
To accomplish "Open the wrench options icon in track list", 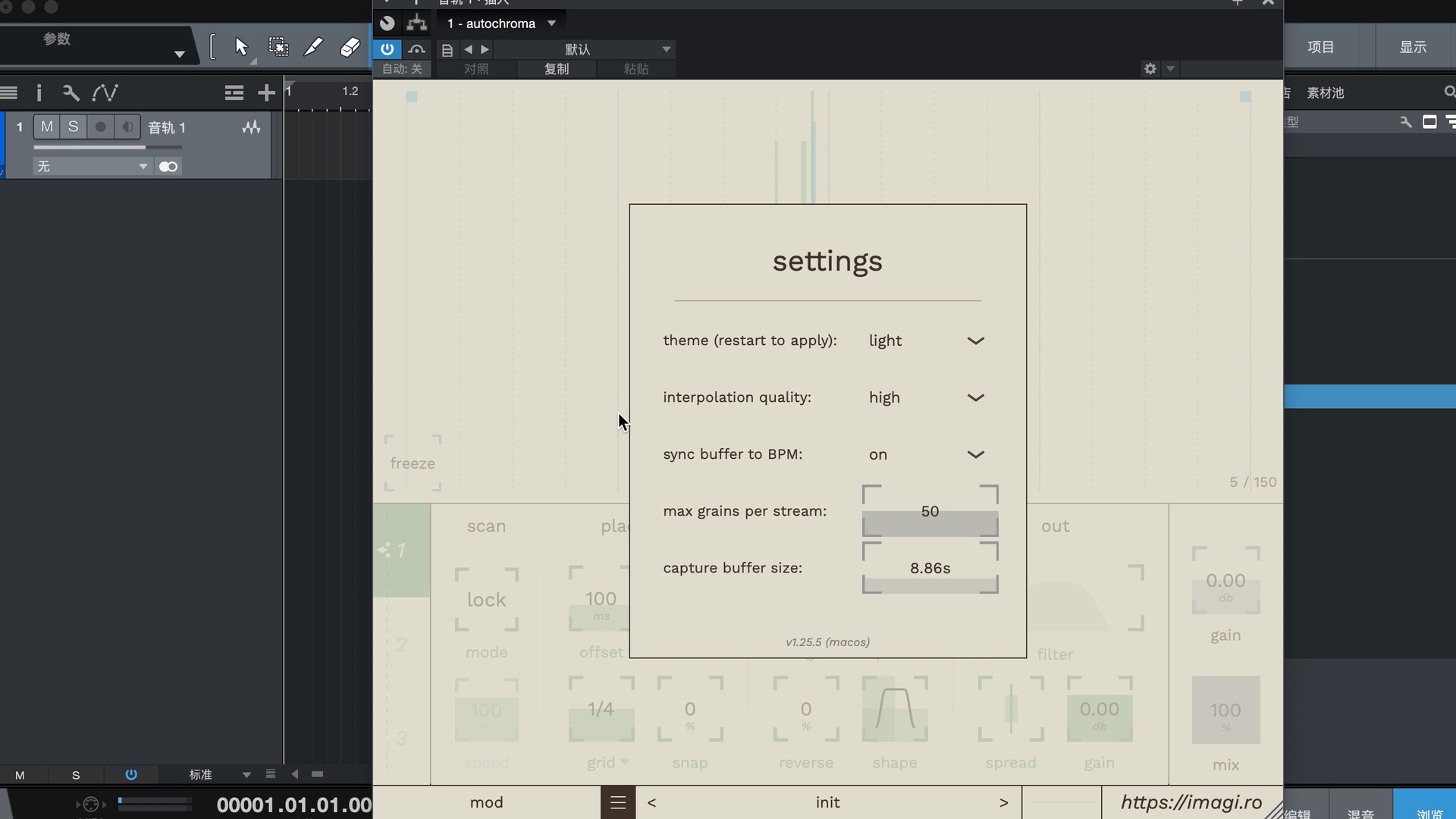I will pos(71,93).
